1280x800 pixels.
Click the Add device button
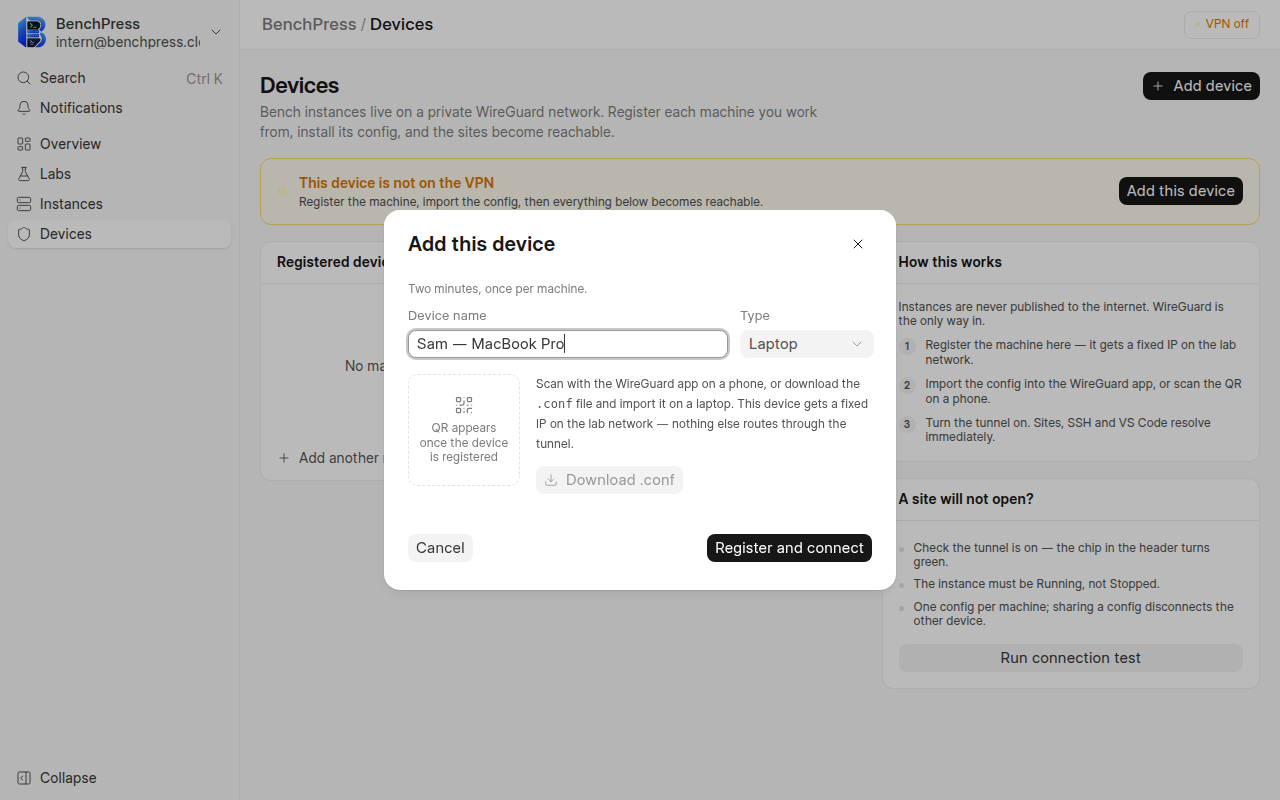(x=1201, y=86)
